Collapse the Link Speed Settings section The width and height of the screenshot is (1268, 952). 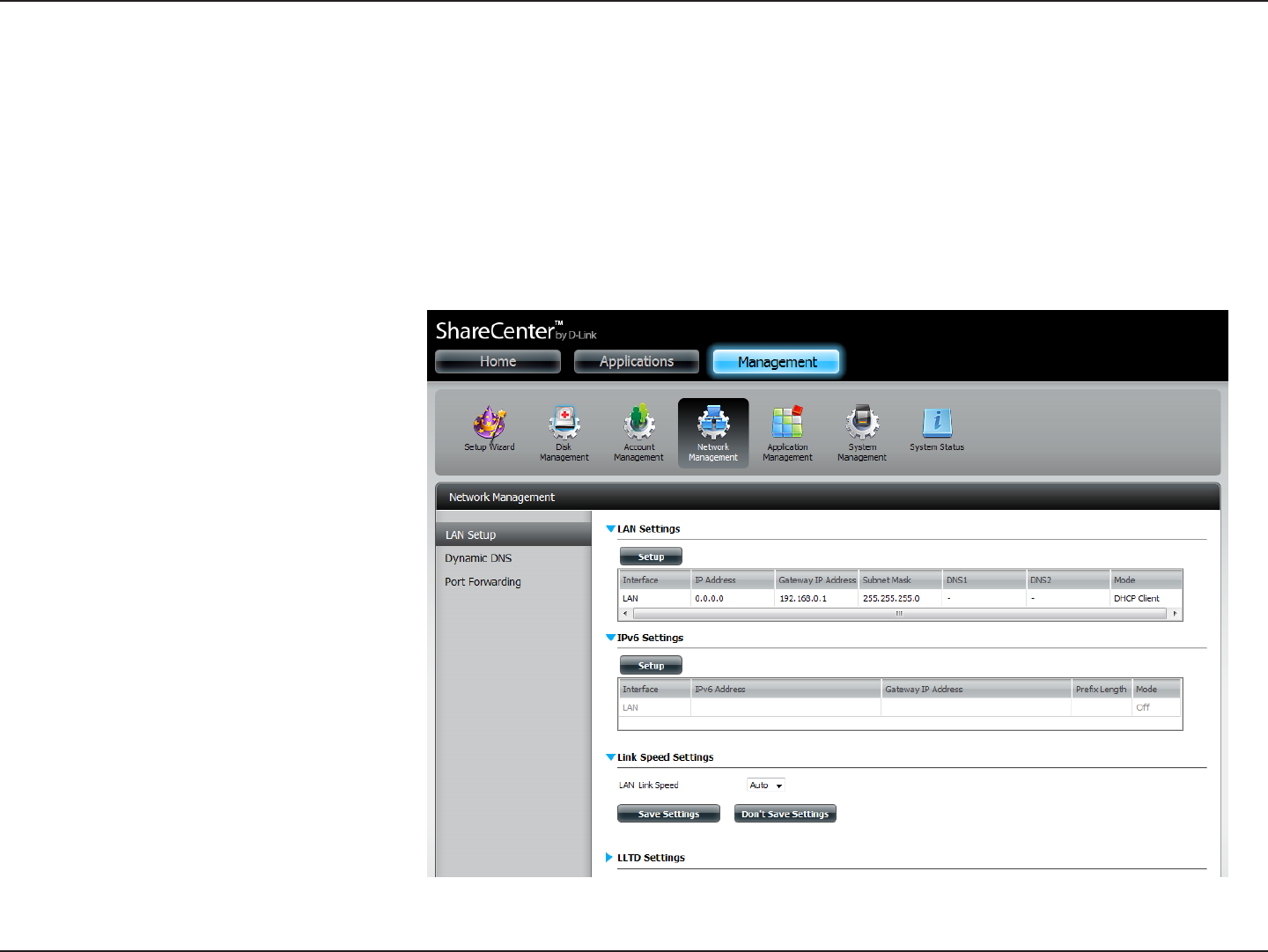pyautogui.click(x=610, y=757)
